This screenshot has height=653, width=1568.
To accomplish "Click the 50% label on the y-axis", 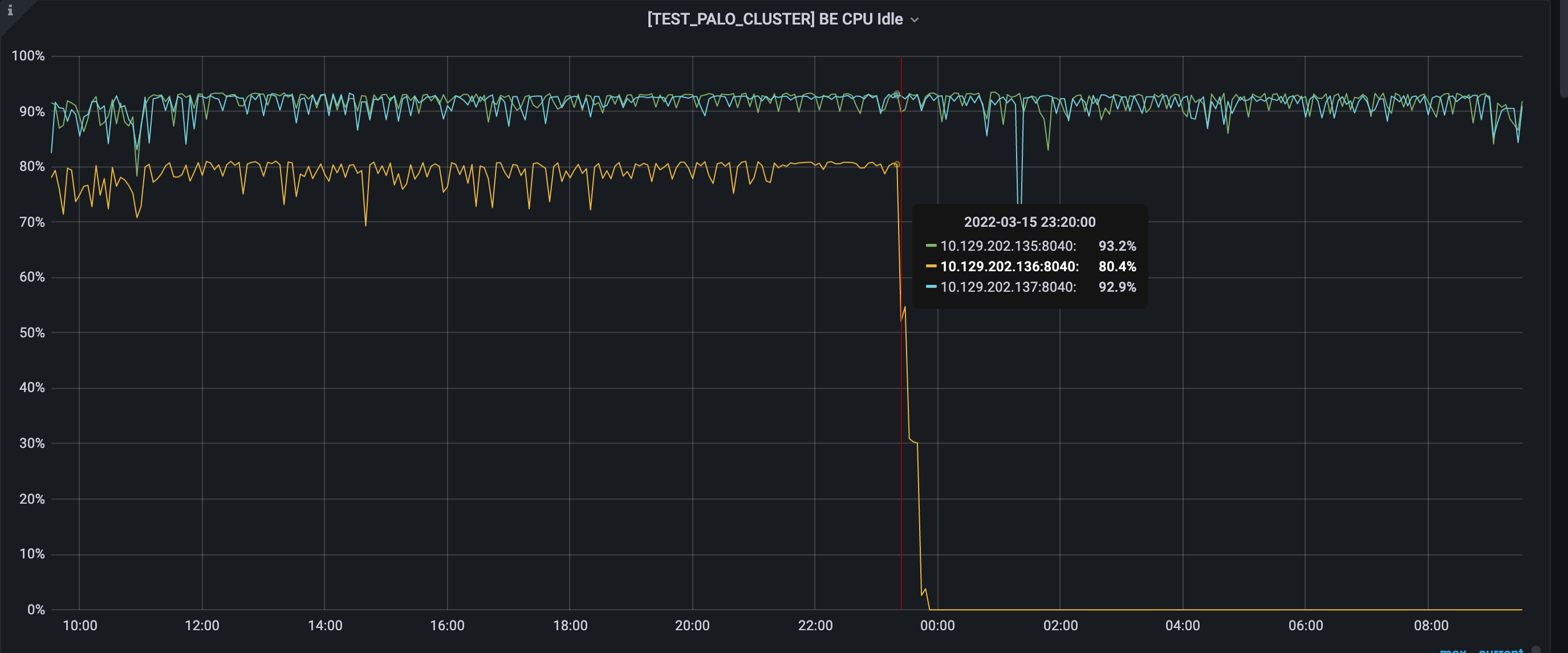I will click(32, 333).
